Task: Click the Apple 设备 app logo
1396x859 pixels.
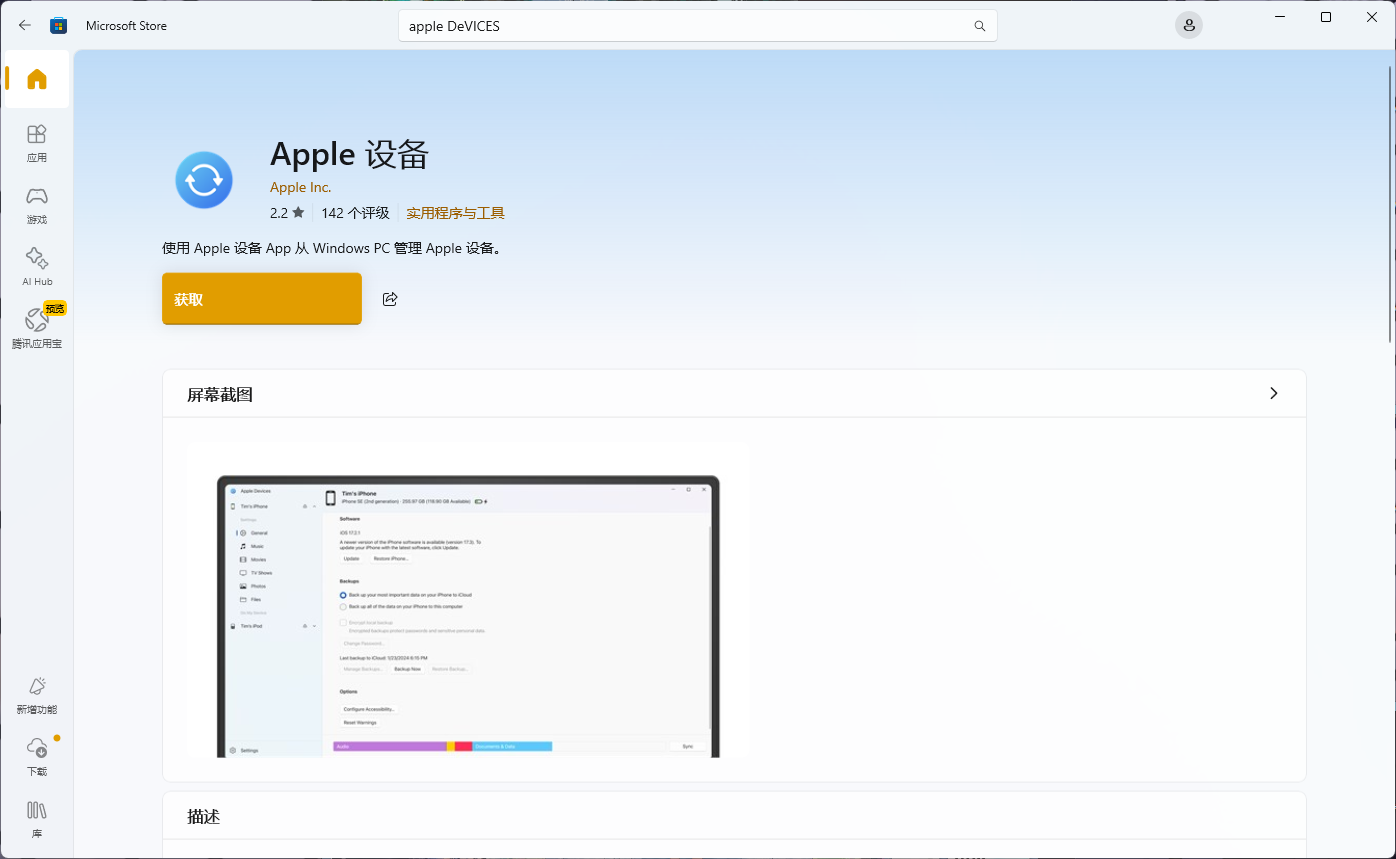Action: point(204,180)
